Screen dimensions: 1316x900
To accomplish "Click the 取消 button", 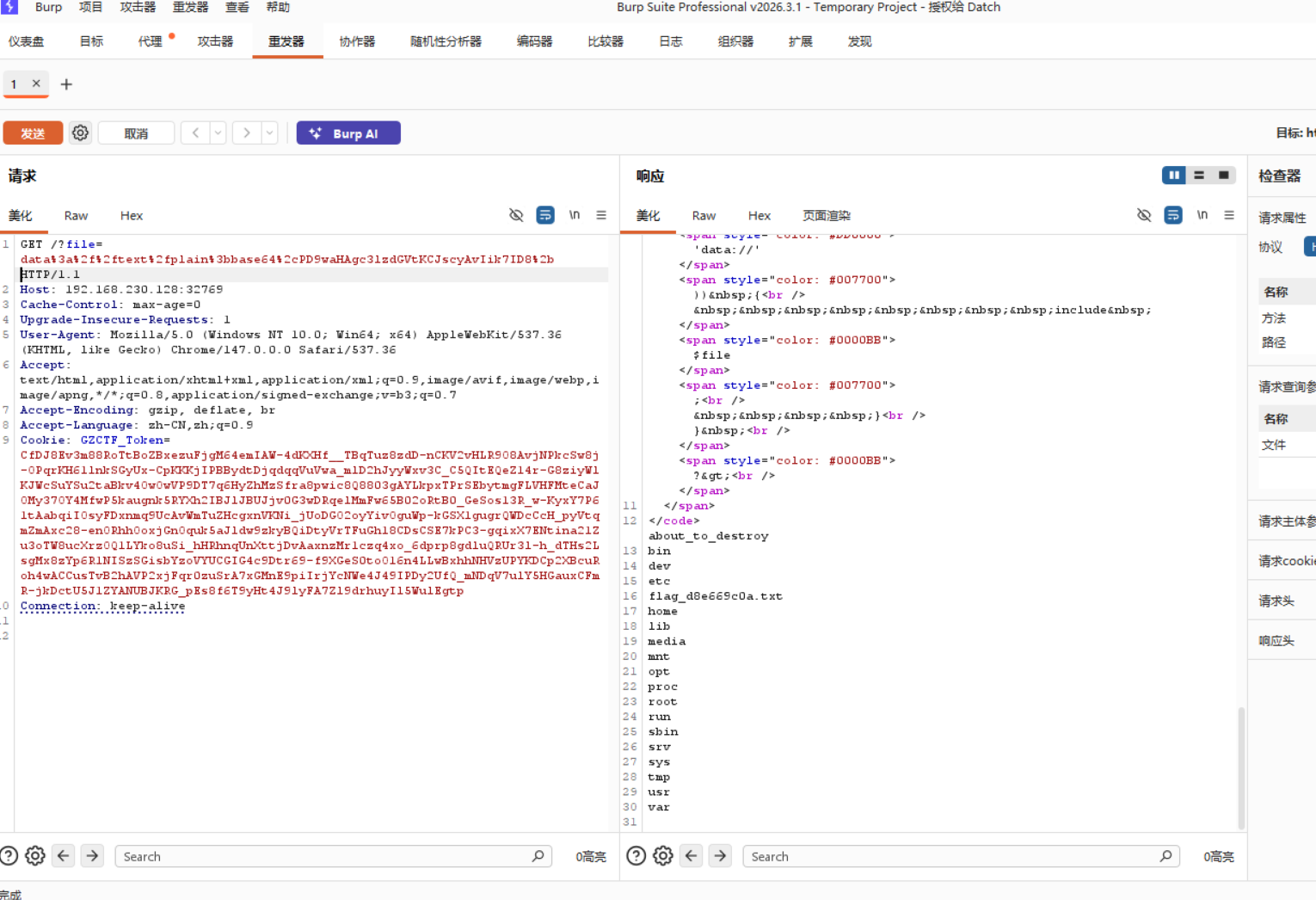I will tap(136, 133).
